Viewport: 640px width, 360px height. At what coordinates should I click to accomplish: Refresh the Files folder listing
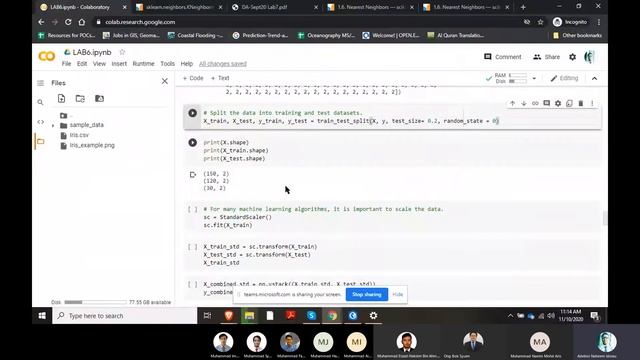coord(80,98)
